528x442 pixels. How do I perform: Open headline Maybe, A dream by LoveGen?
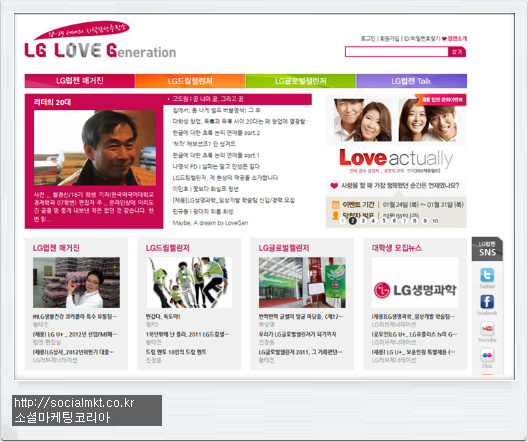[210, 223]
